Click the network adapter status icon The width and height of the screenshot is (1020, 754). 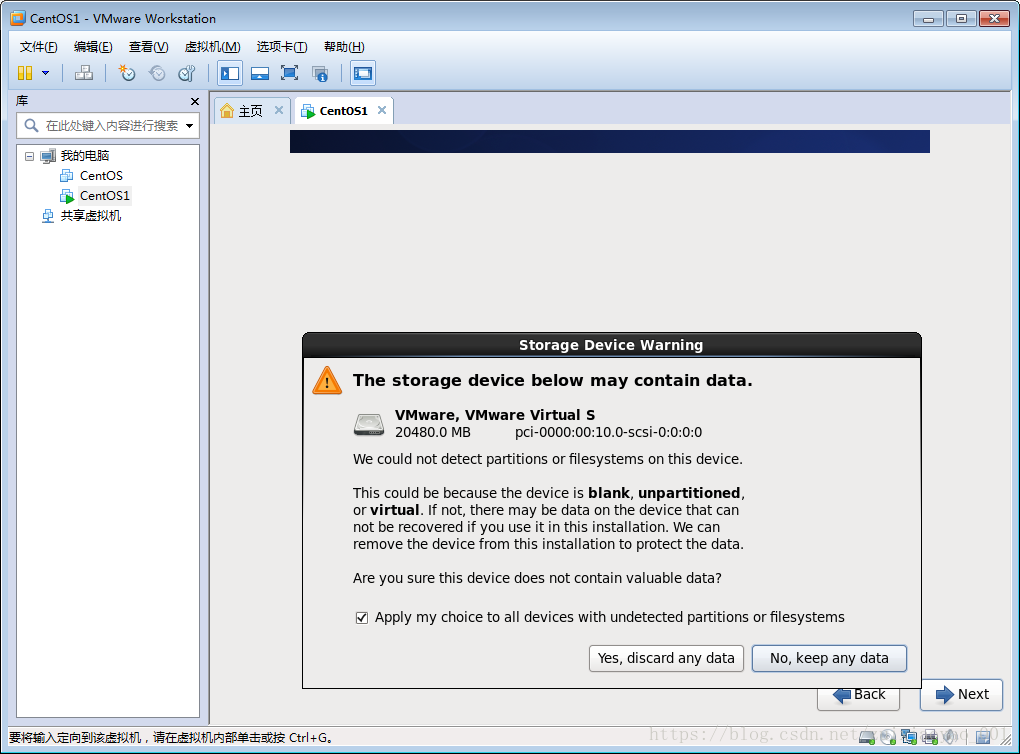pyautogui.click(x=909, y=737)
